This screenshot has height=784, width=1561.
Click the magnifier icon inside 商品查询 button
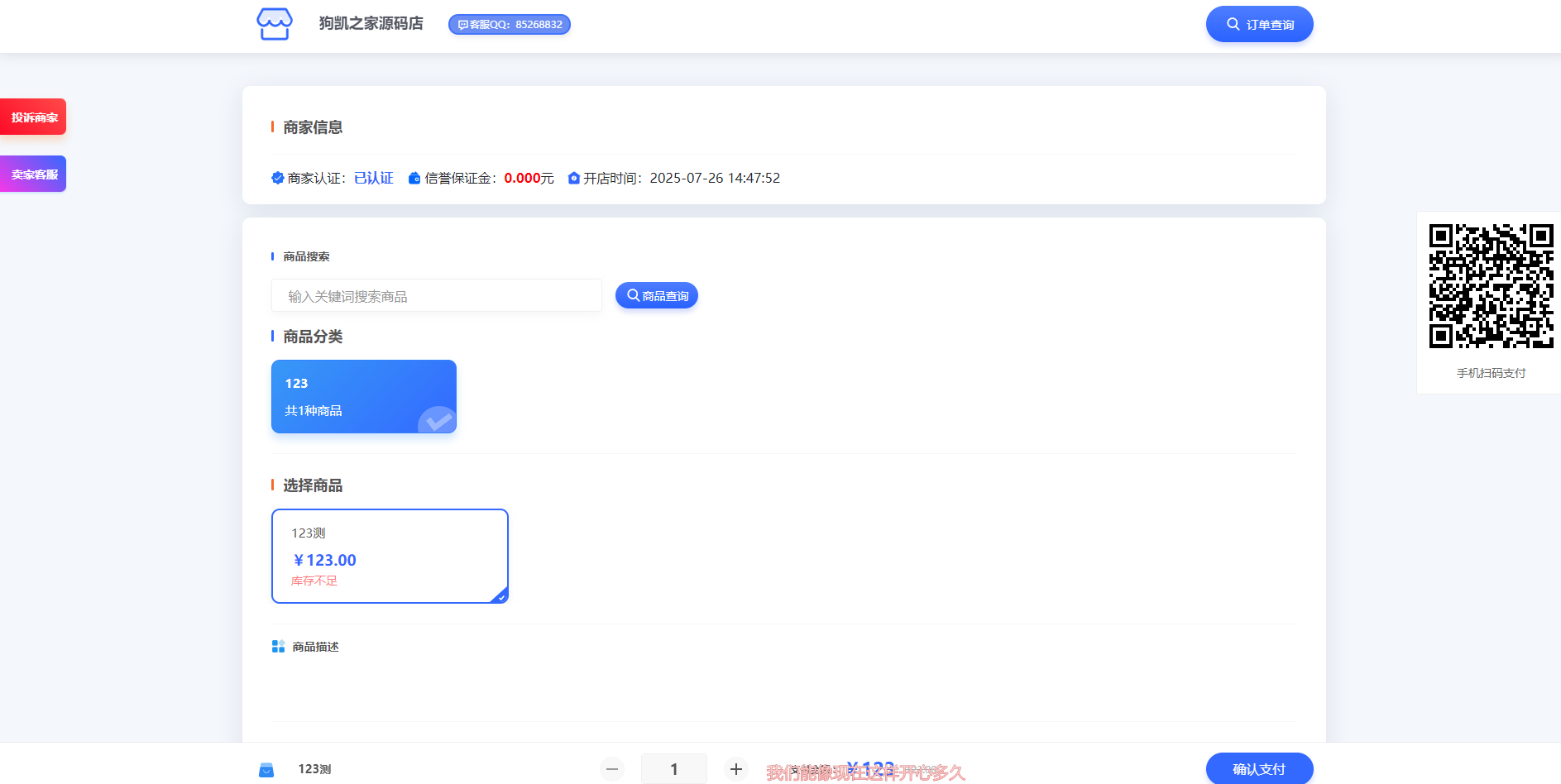coord(632,295)
